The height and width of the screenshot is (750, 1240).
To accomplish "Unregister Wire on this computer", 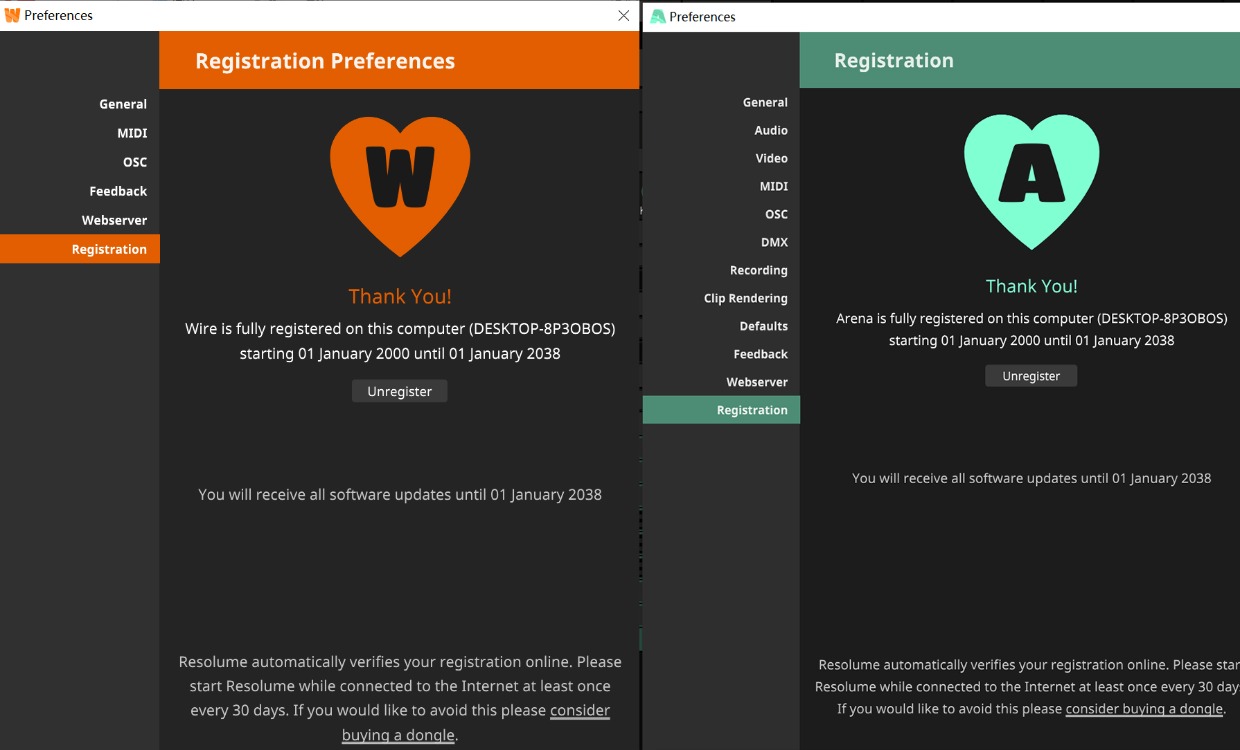I will click(x=399, y=391).
